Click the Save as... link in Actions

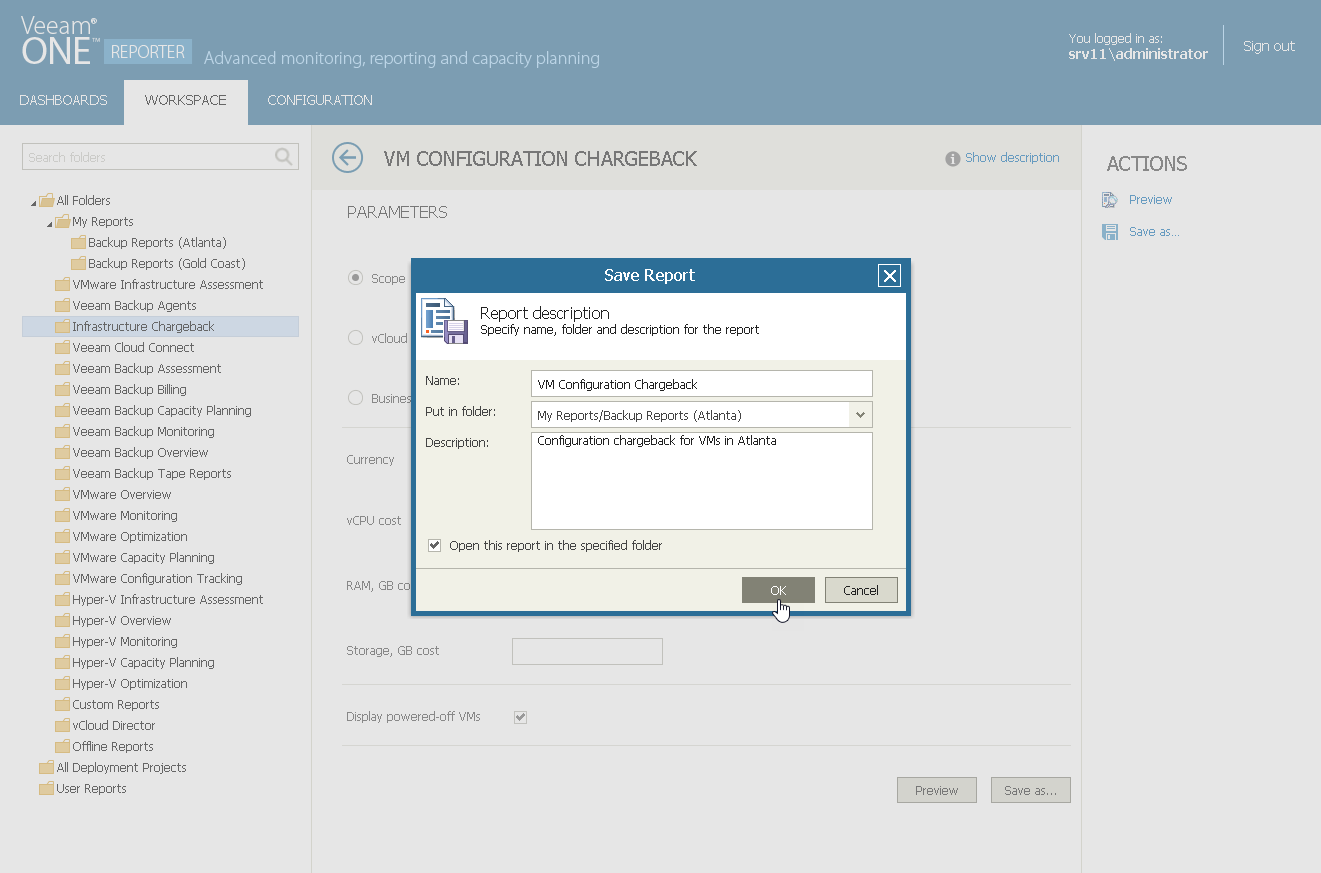(x=1154, y=232)
